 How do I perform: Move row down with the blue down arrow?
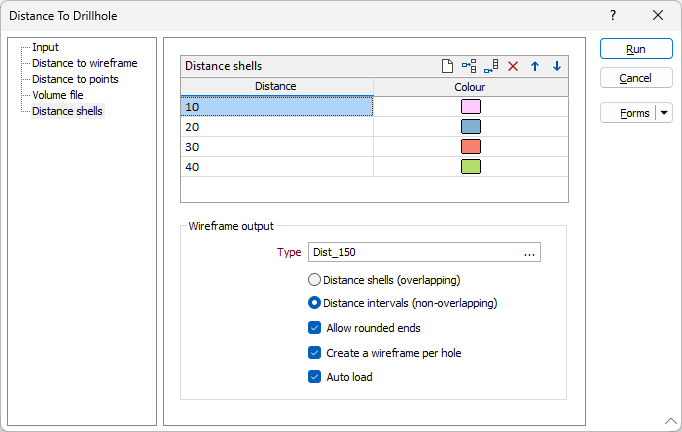[557, 66]
